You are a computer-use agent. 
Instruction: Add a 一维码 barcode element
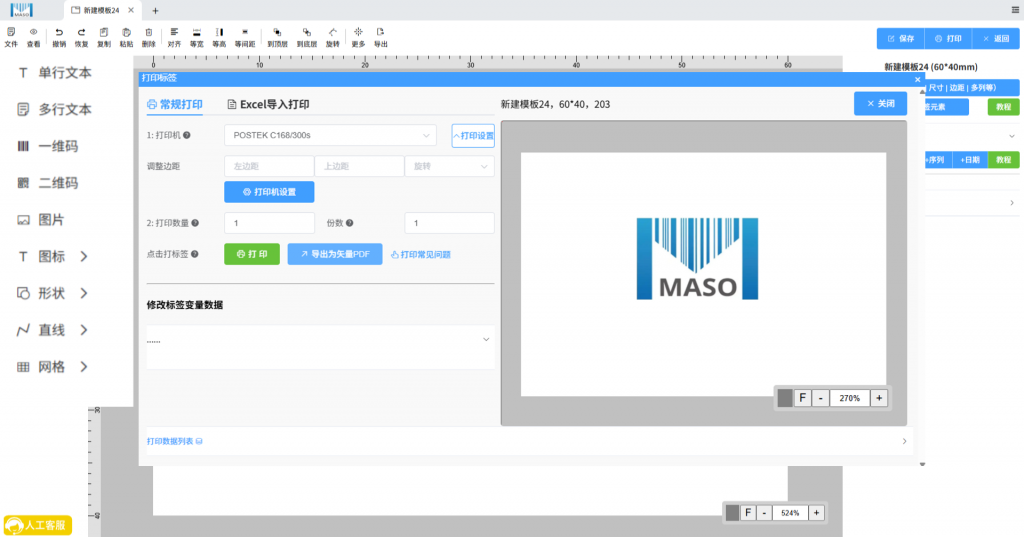48,146
